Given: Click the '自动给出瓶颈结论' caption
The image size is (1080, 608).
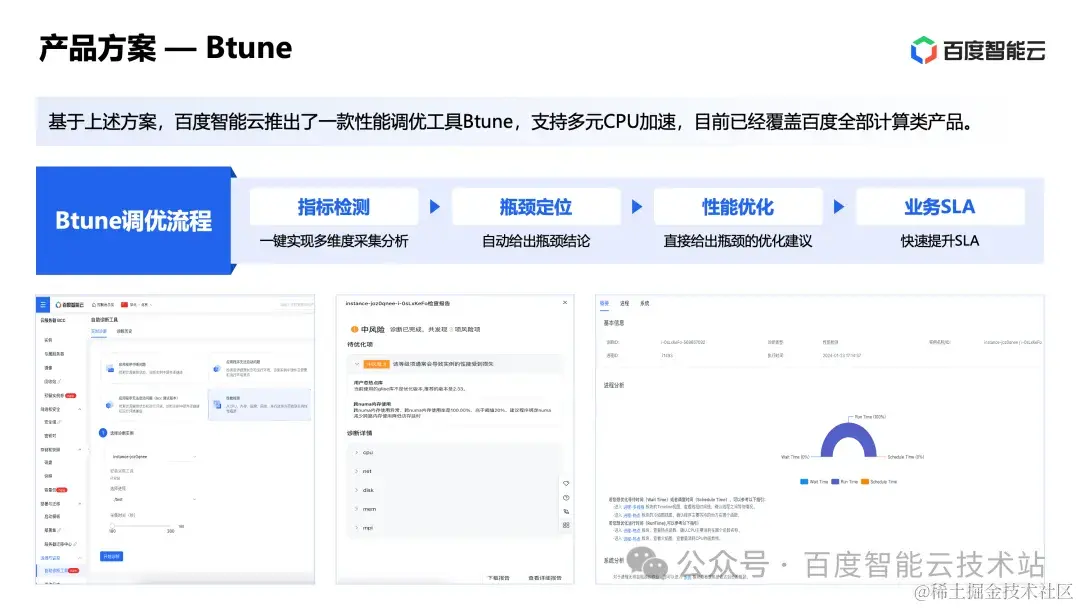Looking at the screenshot, I should [536, 241].
